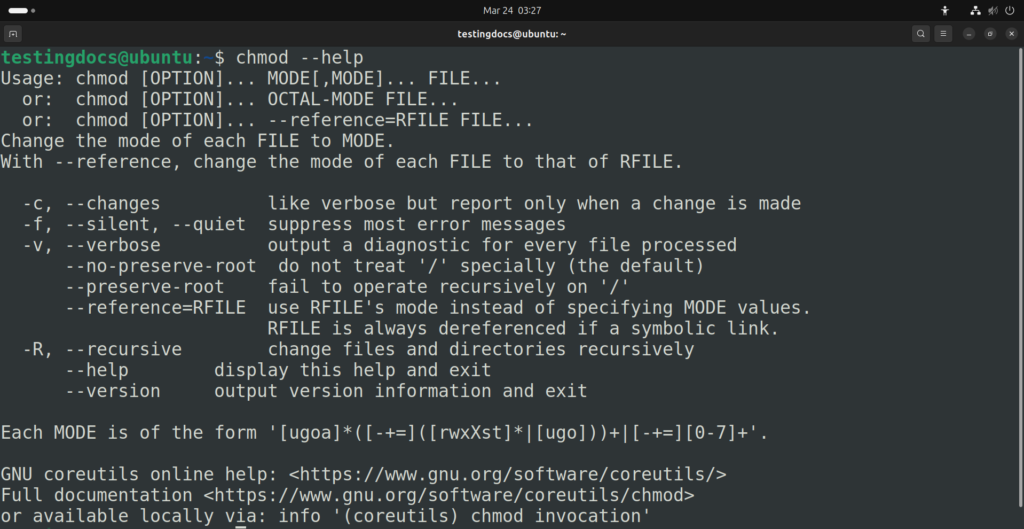Click the typed 'chmod --help' command text
The width and height of the screenshot is (1024, 529).
pyautogui.click(x=299, y=57)
